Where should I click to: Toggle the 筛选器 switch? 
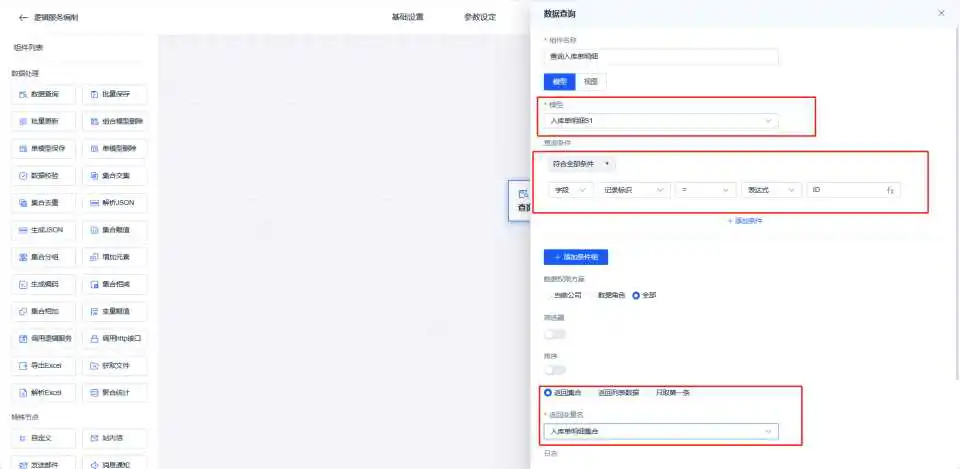[555, 334]
